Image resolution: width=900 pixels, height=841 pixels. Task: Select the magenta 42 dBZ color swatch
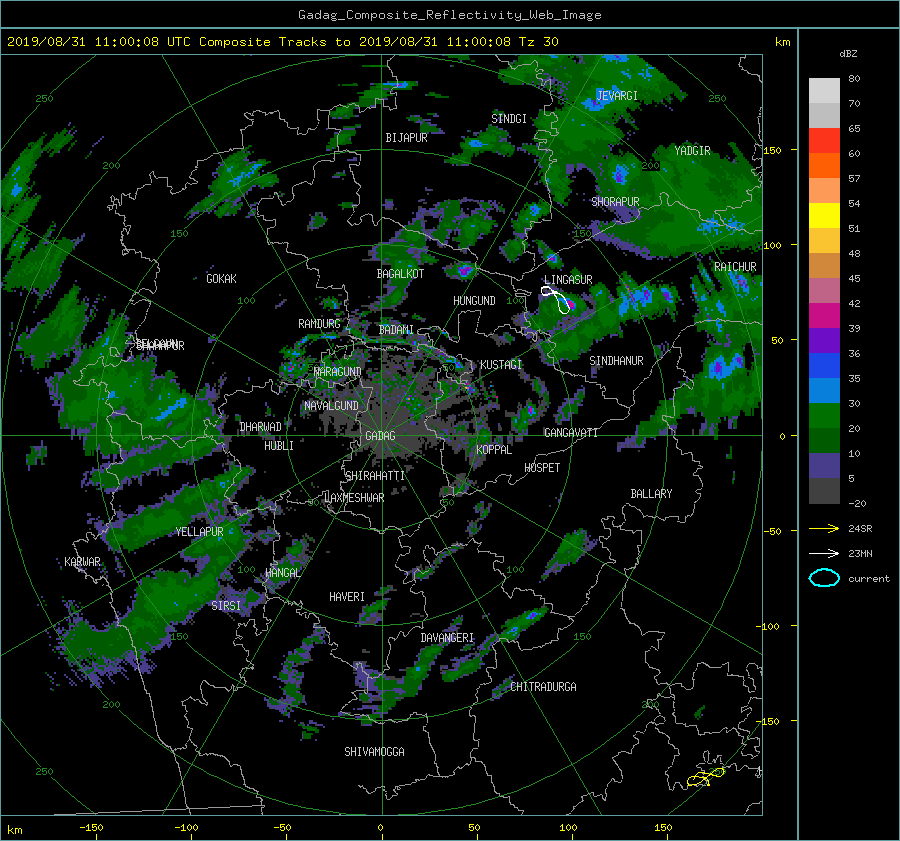824,315
